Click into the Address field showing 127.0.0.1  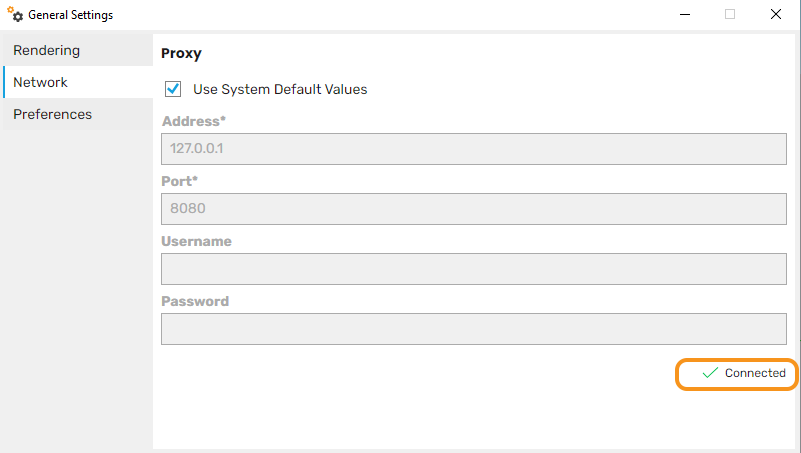(474, 149)
